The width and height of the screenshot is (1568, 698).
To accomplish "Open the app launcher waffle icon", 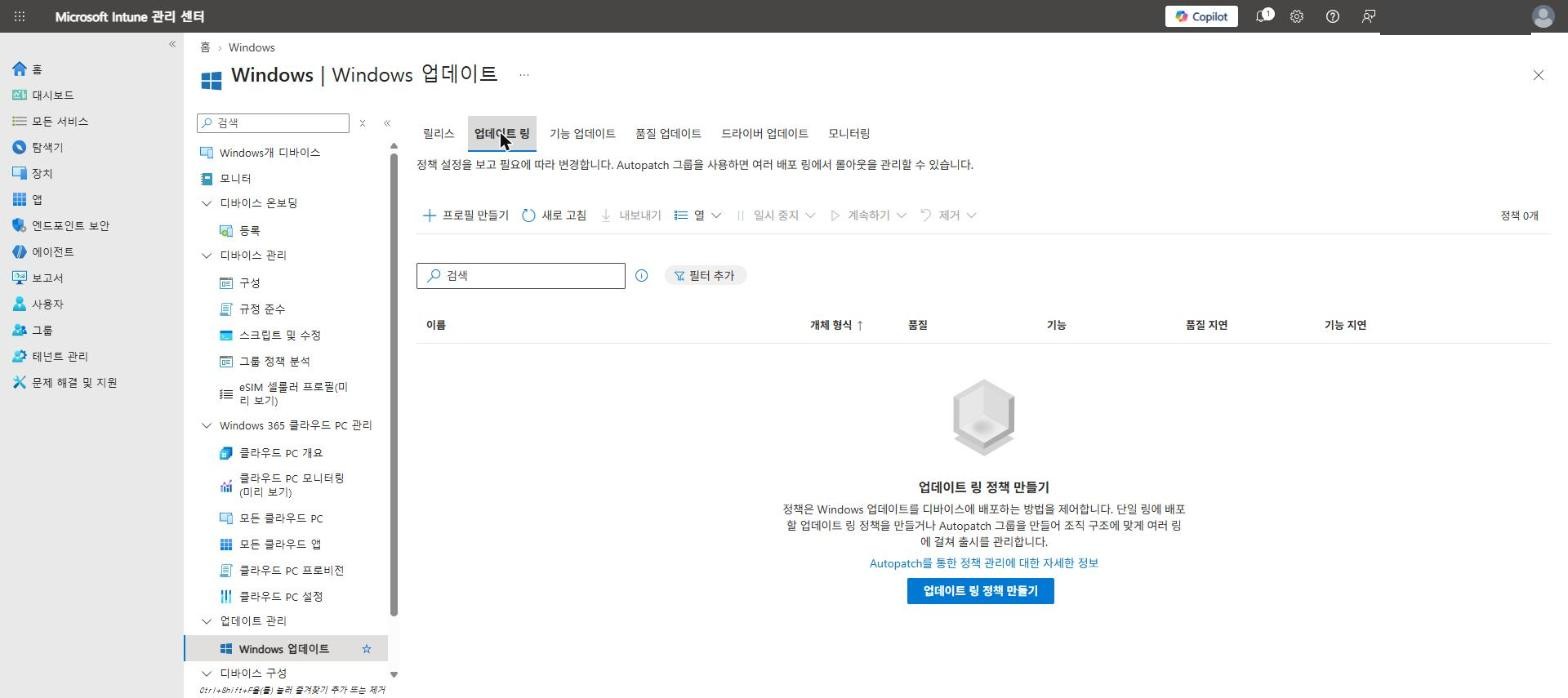I will [x=19, y=17].
